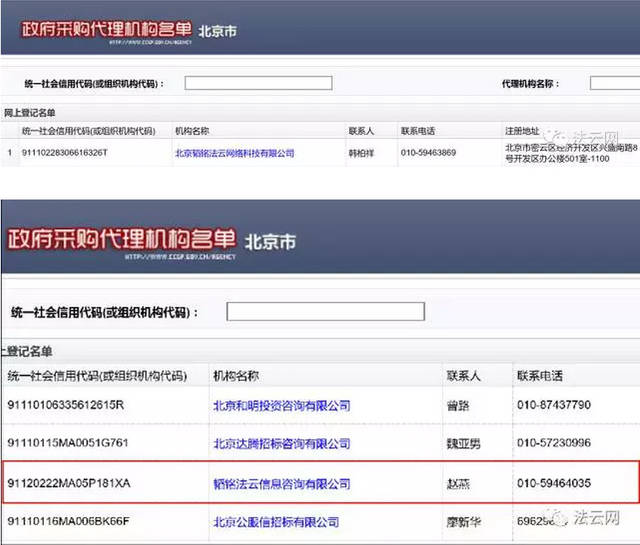The height and width of the screenshot is (545, 640).
Task: Click lower table 联系电话 column header
Action: tap(540, 376)
